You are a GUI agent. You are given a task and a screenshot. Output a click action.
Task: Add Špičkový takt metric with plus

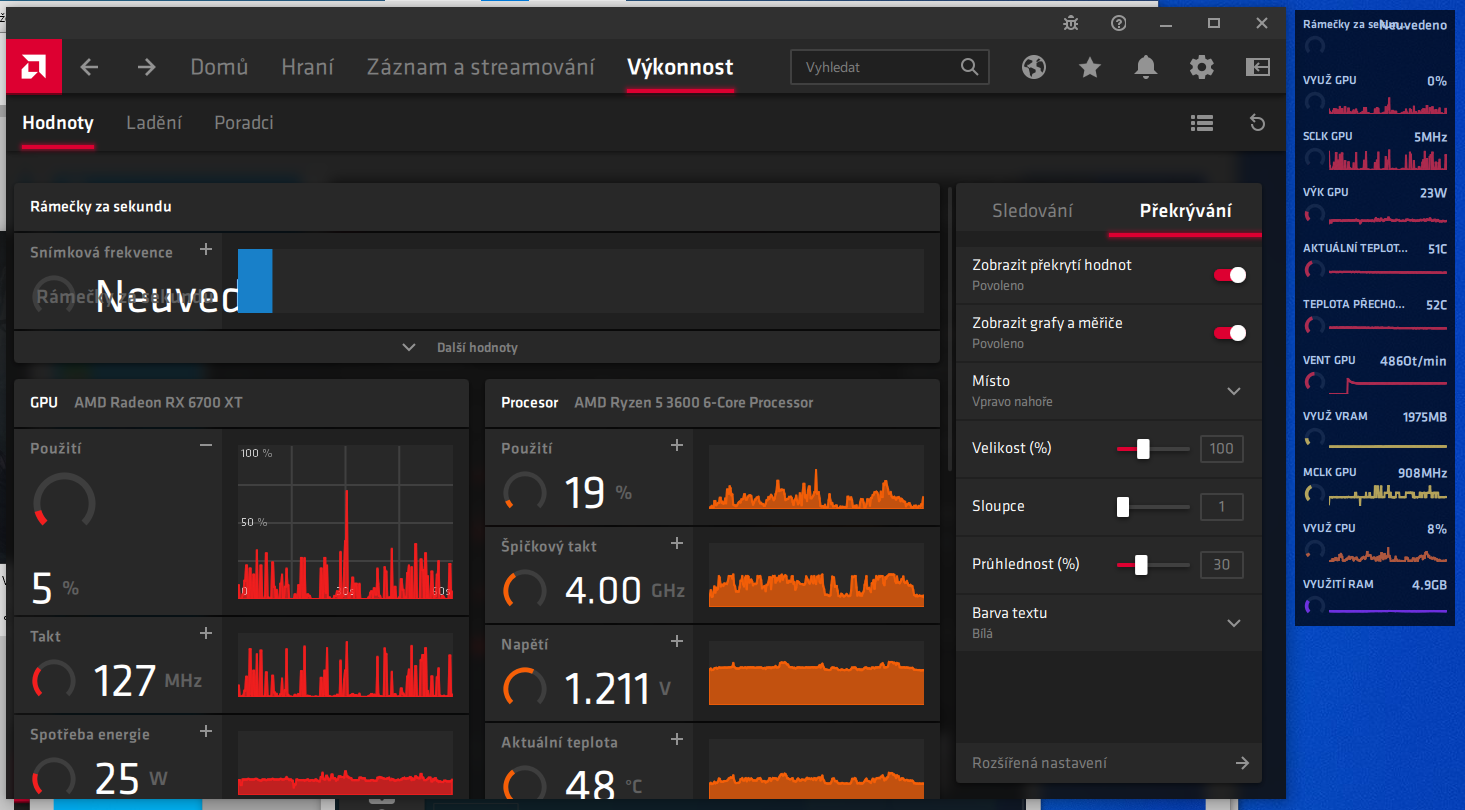[677, 543]
